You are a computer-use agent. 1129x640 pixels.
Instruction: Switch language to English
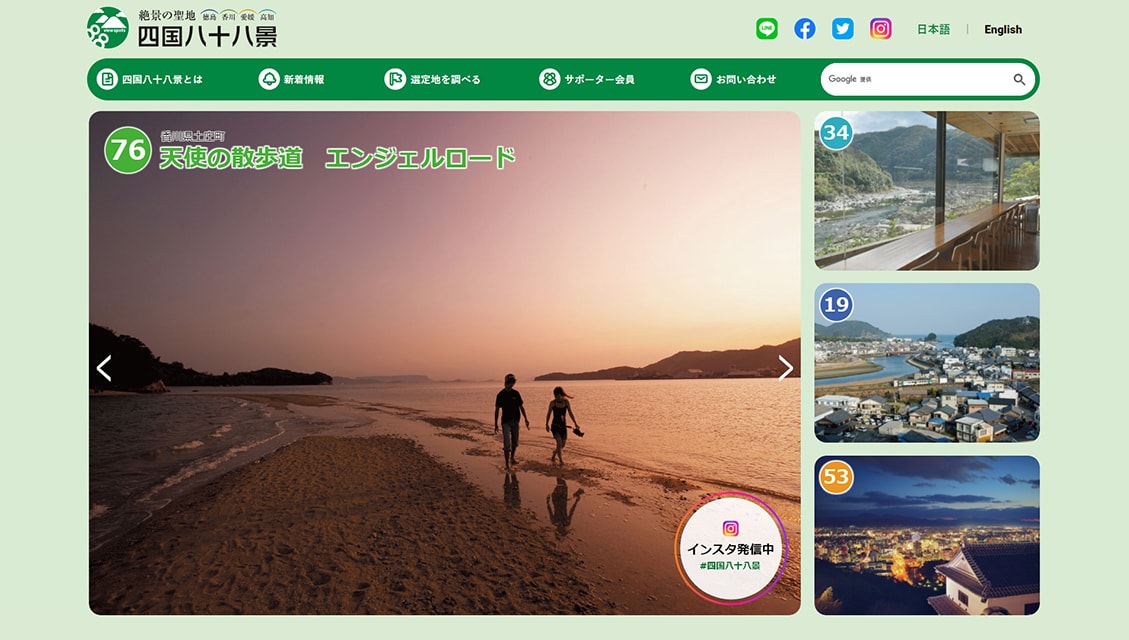[x=1002, y=30]
